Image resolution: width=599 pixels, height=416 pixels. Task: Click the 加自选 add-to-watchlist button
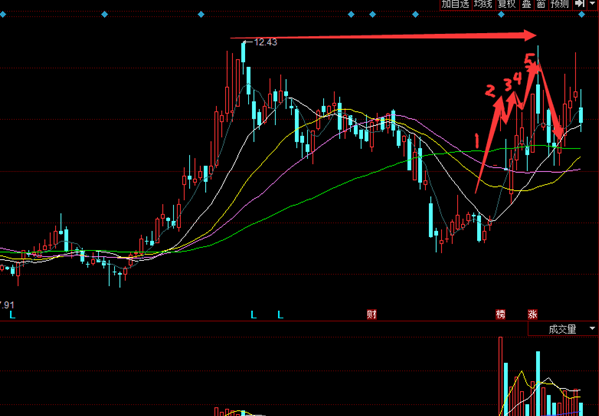455,4
